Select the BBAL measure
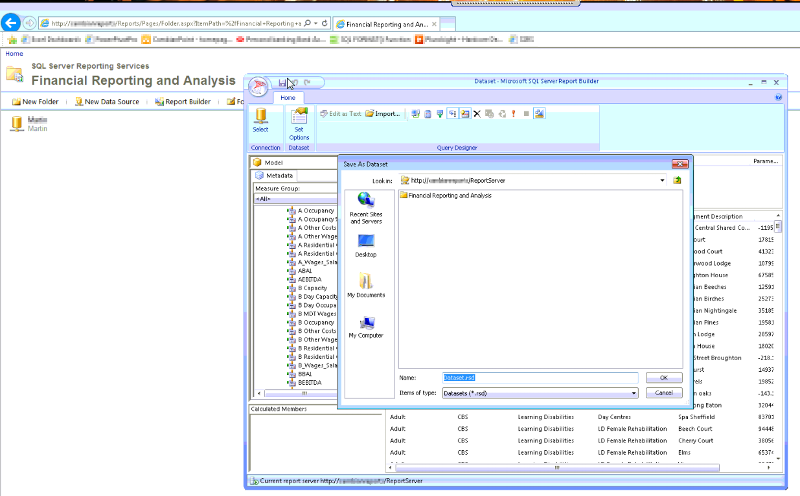The width and height of the screenshot is (800, 496). 305,374
